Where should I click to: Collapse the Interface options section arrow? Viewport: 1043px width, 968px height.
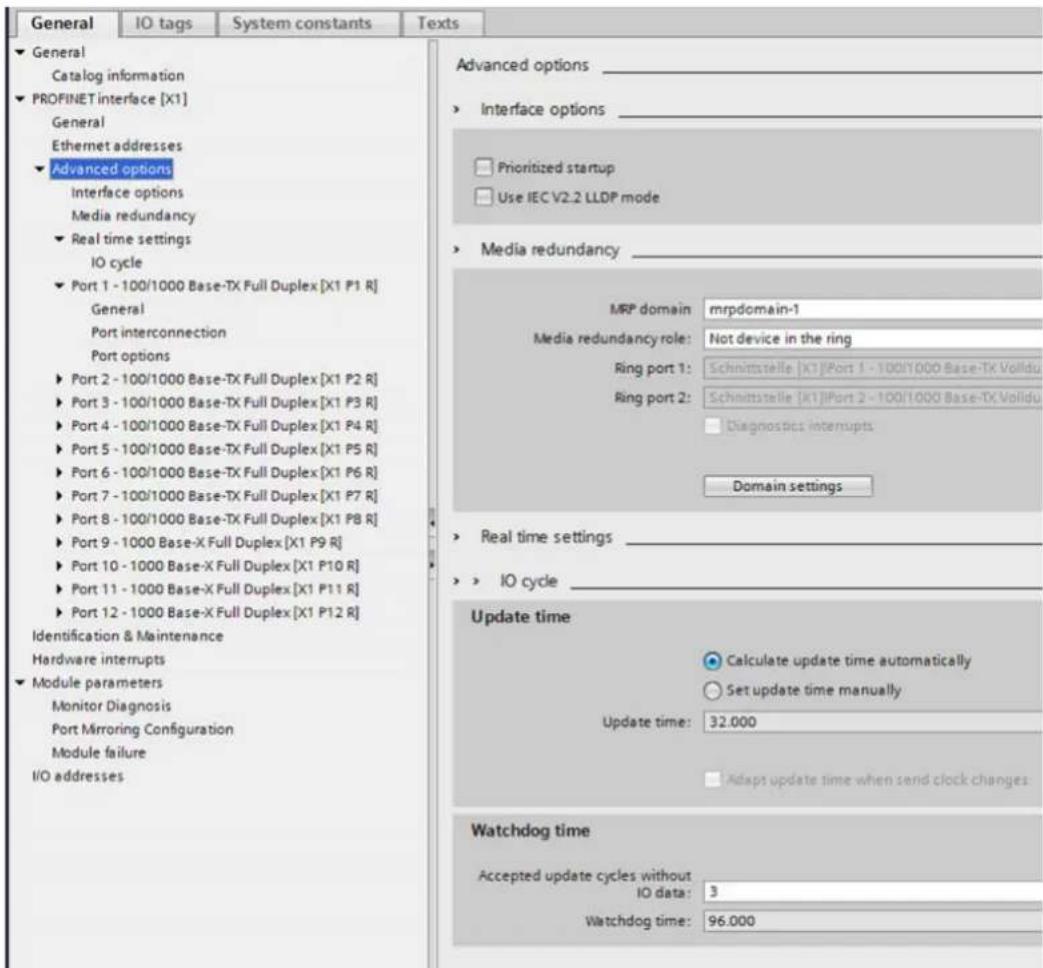pos(457,109)
